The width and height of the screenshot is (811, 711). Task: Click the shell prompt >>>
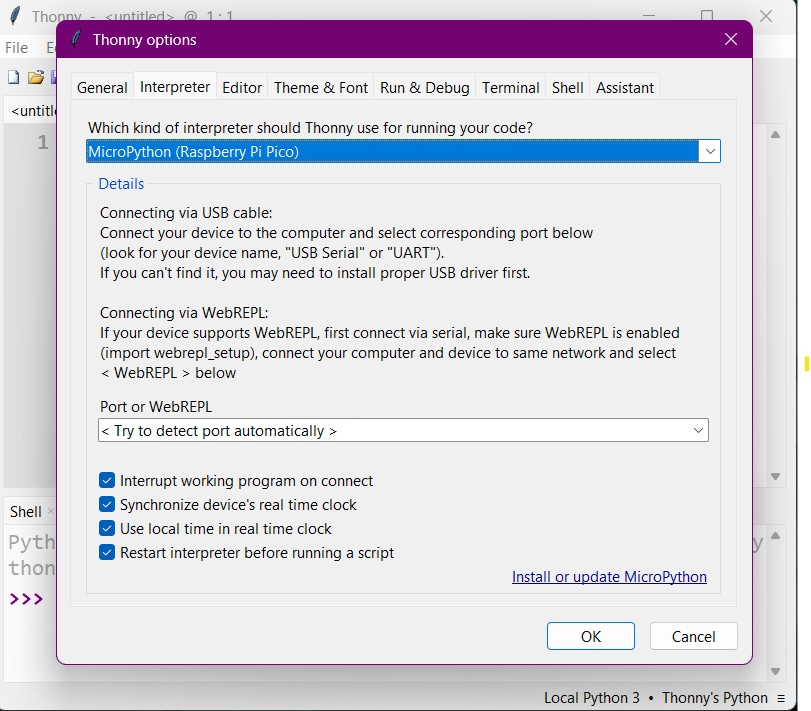[x=26, y=599]
